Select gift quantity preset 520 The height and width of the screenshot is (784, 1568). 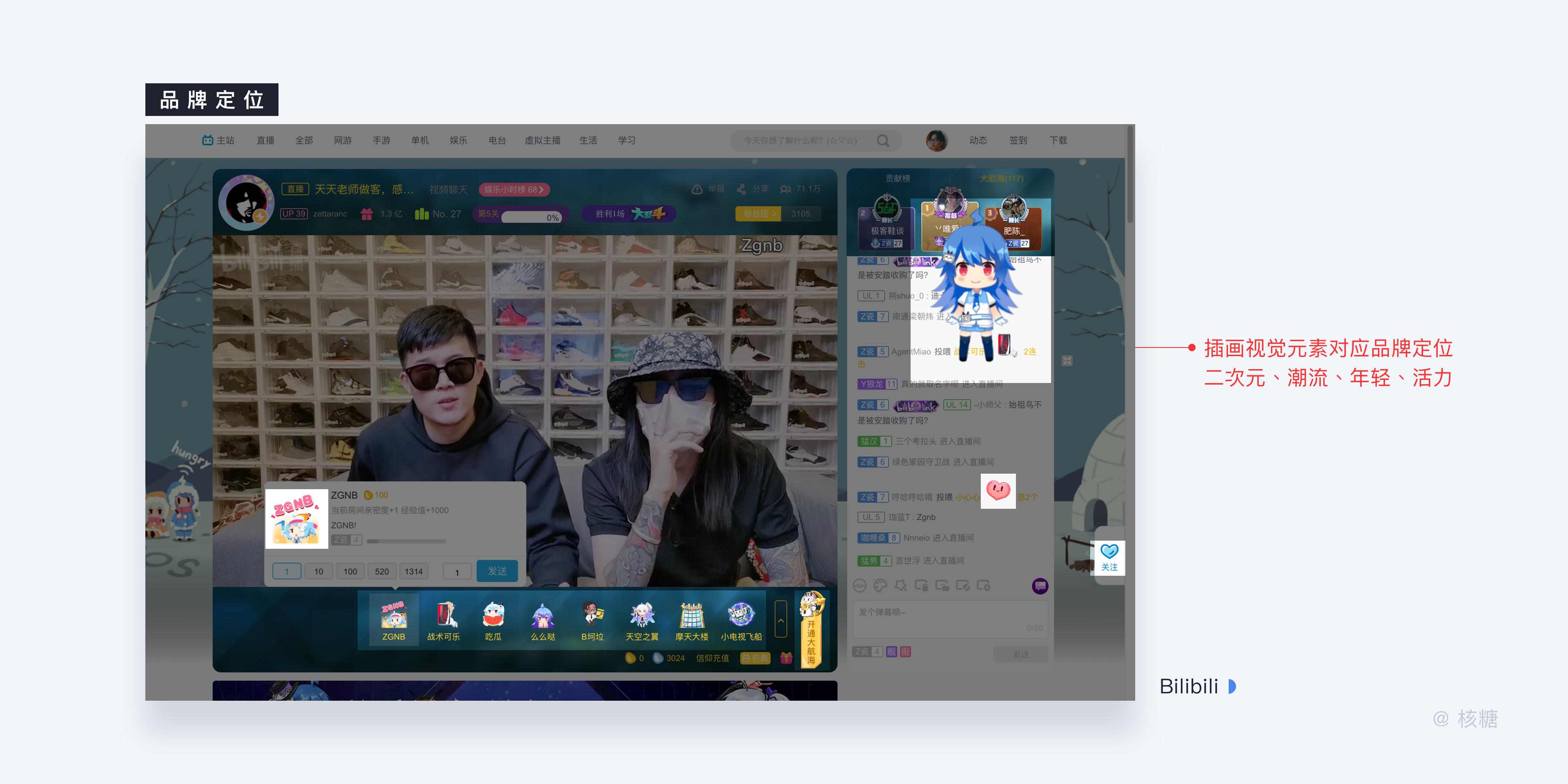click(382, 572)
